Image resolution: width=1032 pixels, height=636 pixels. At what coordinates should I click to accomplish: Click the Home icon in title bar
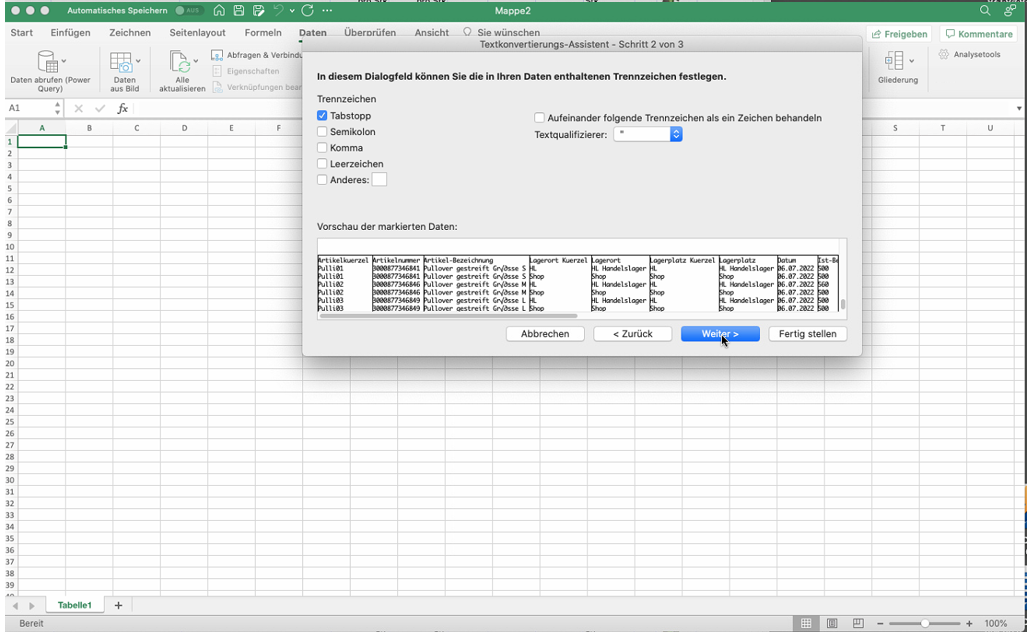(219, 10)
